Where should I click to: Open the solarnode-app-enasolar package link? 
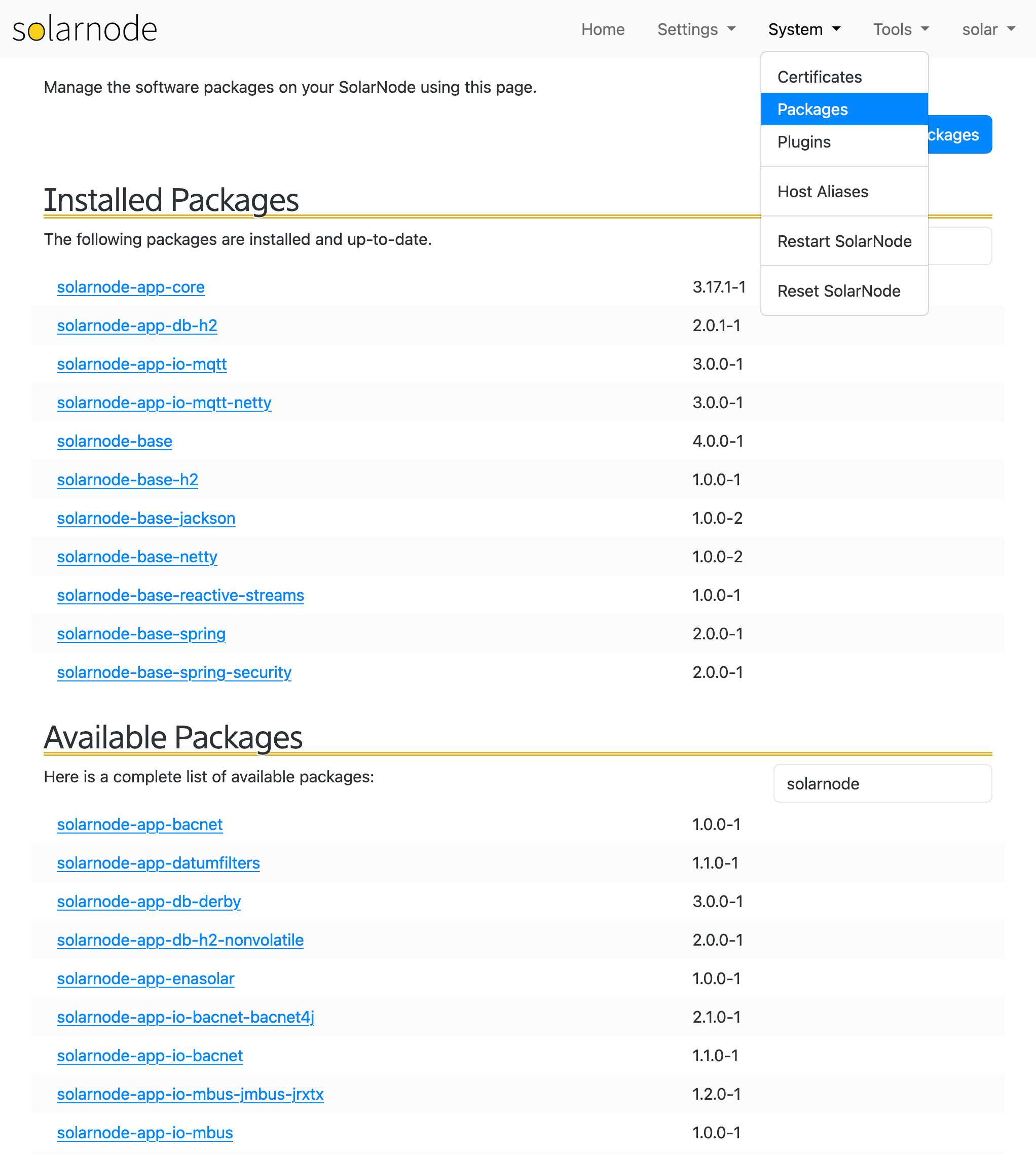click(145, 979)
